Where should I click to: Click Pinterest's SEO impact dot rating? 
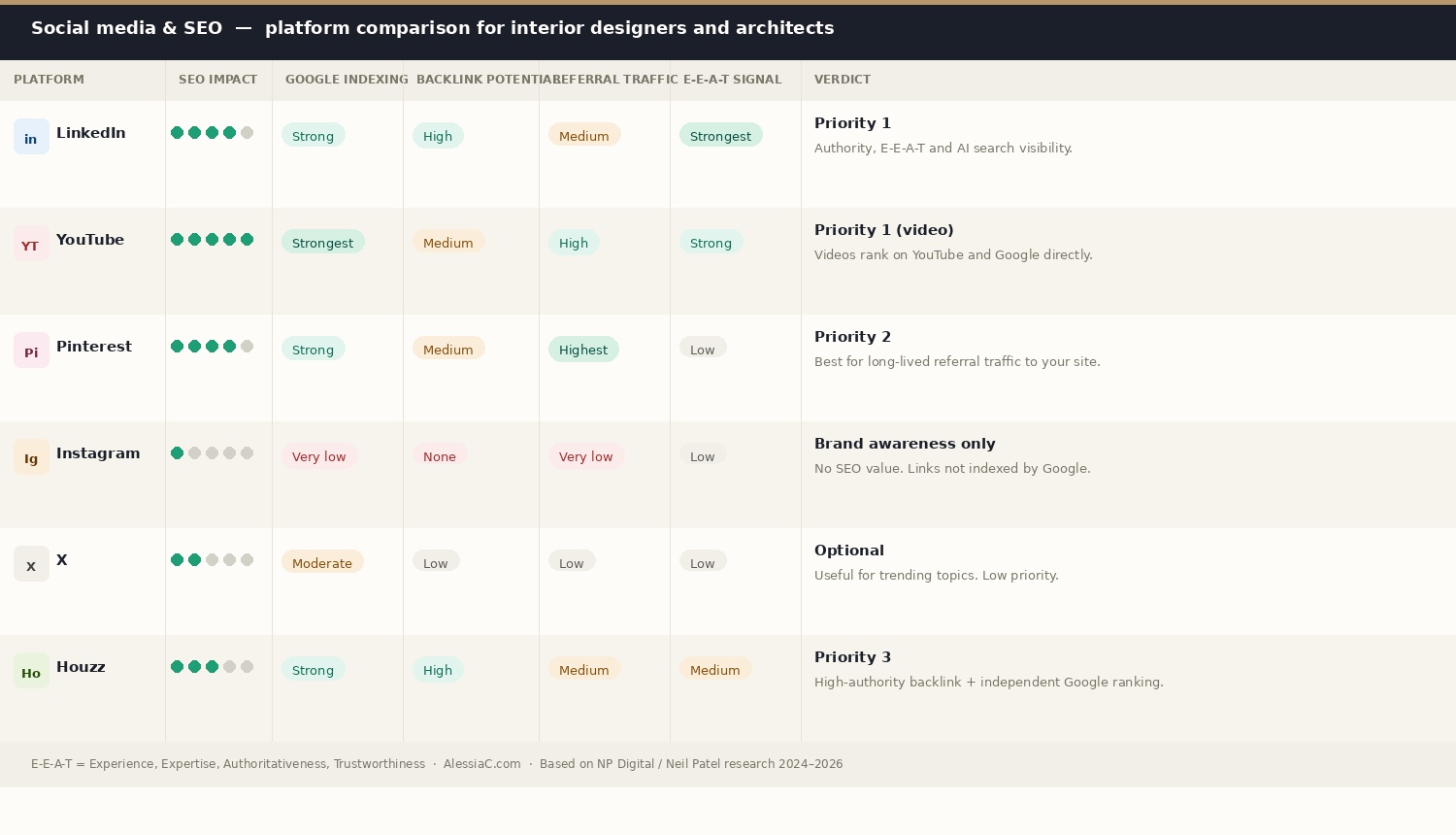[x=212, y=347]
